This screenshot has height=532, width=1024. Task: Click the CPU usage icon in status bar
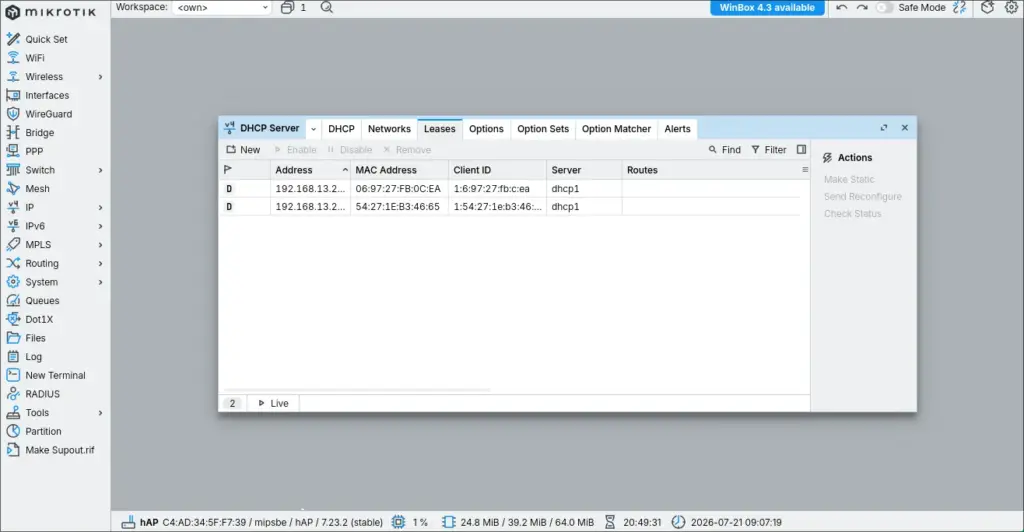click(398, 522)
